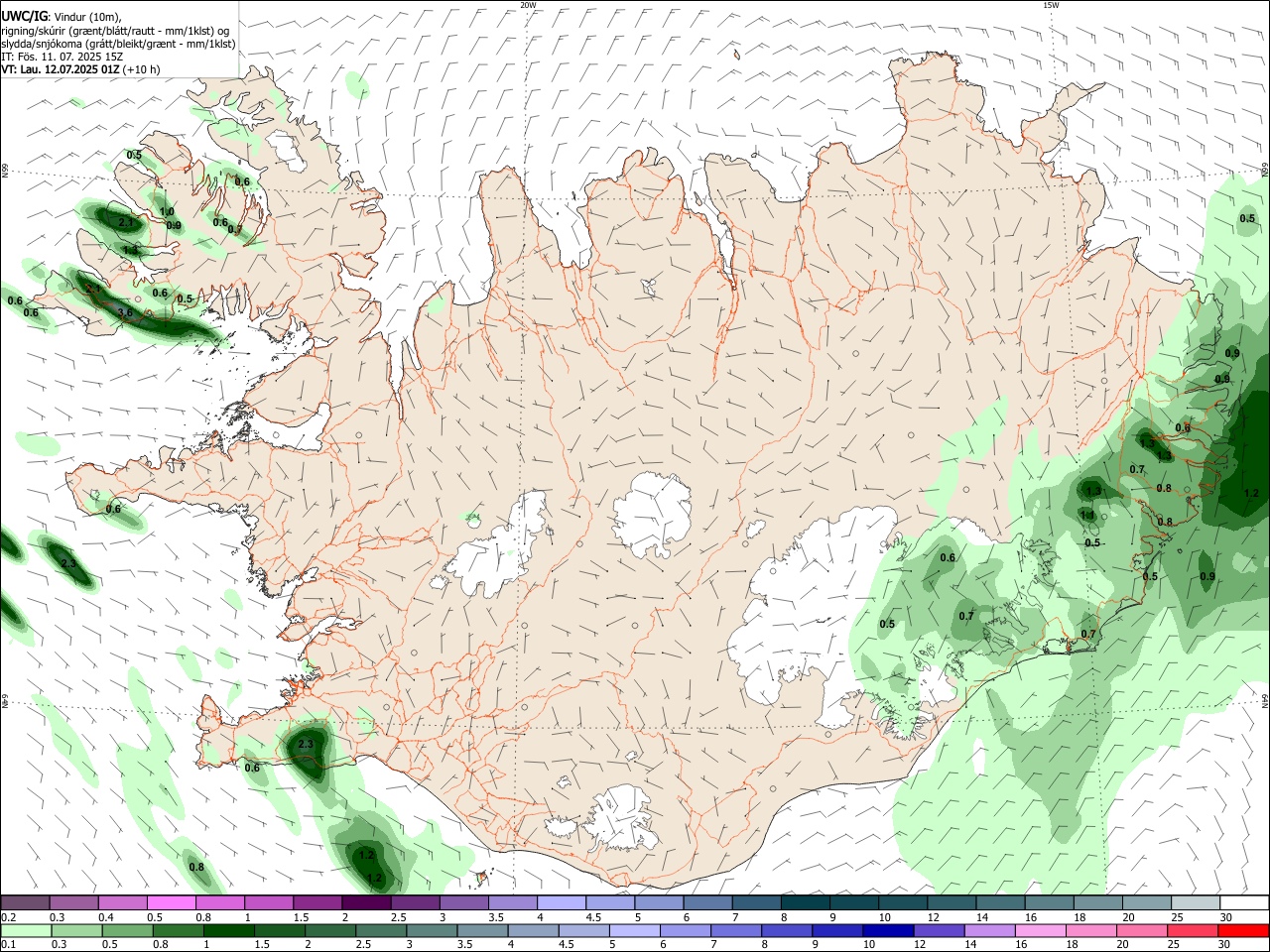Select the bright red 30 rain legend swatch
This screenshot has height=952, width=1270.
(x=1242, y=931)
